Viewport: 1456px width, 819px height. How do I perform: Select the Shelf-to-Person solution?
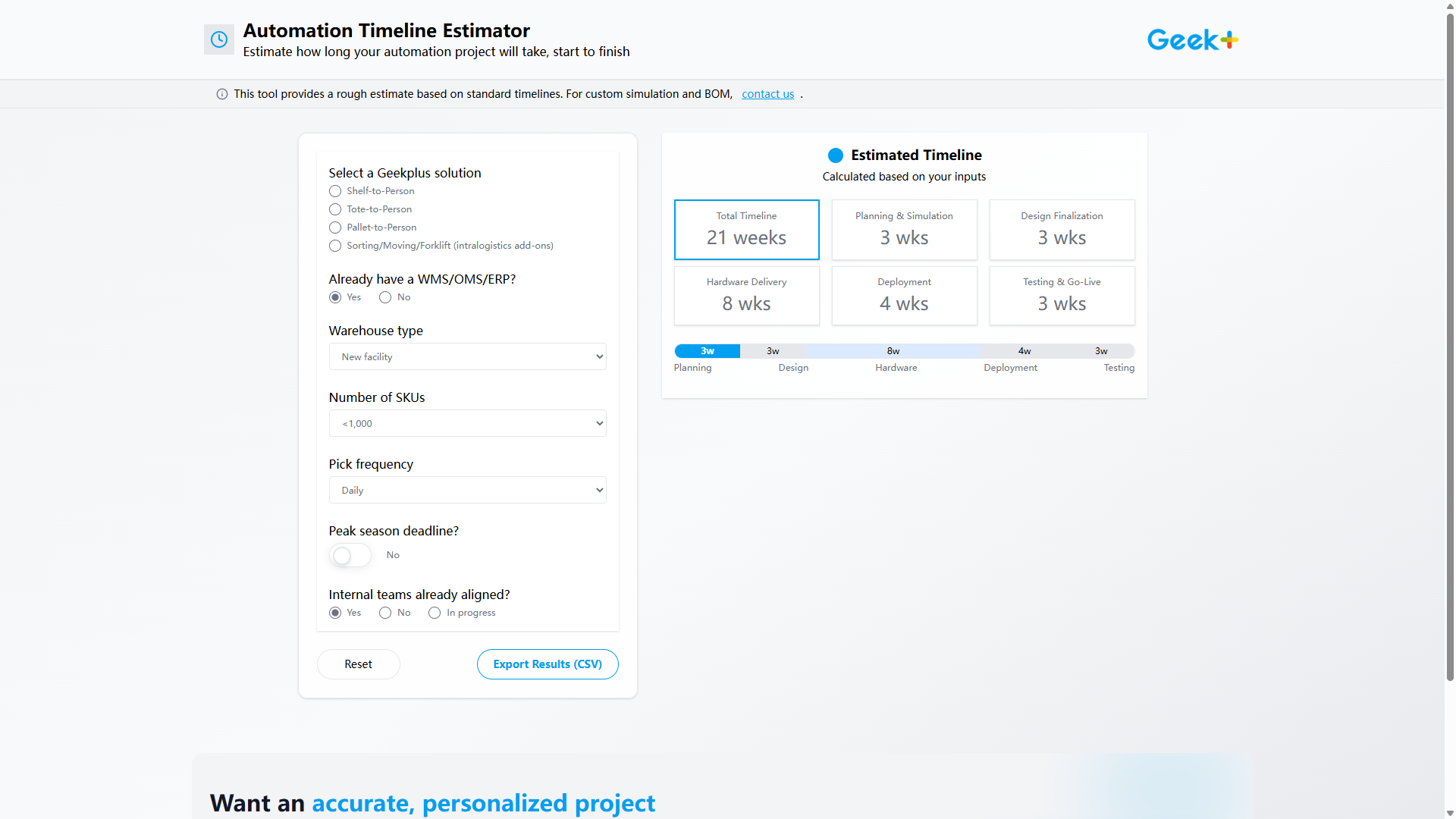[x=334, y=191]
